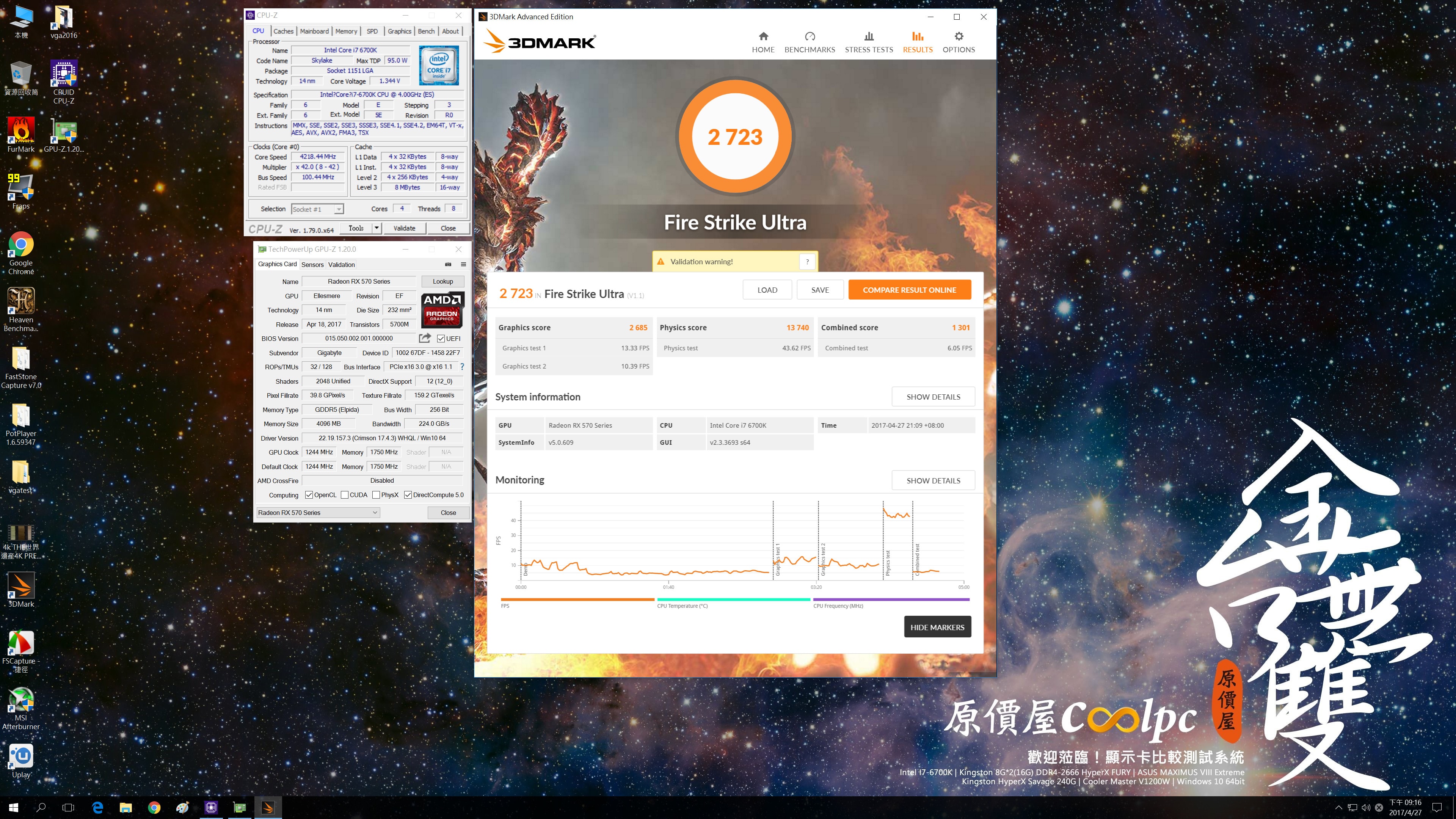Switch to CPU-Z Mainboard tab
Screen dimensions: 1456x819
point(314,31)
